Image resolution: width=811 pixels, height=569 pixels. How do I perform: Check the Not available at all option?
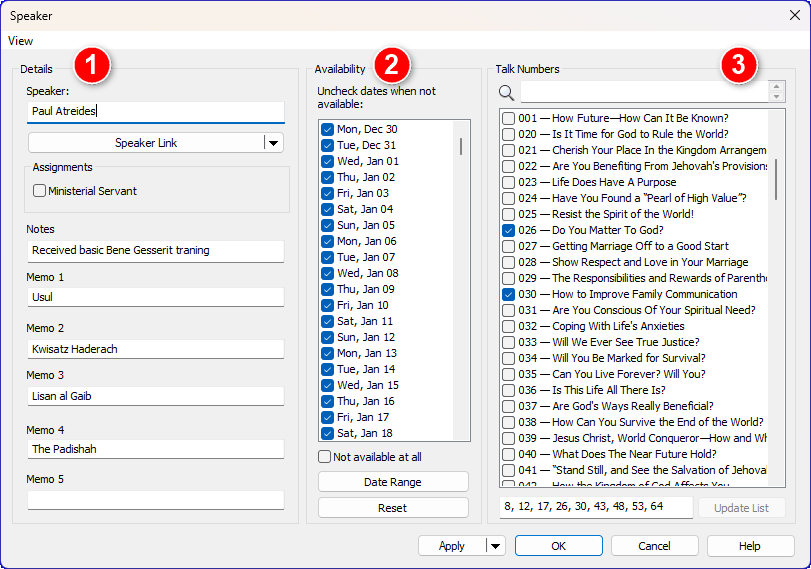click(x=325, y=457)
